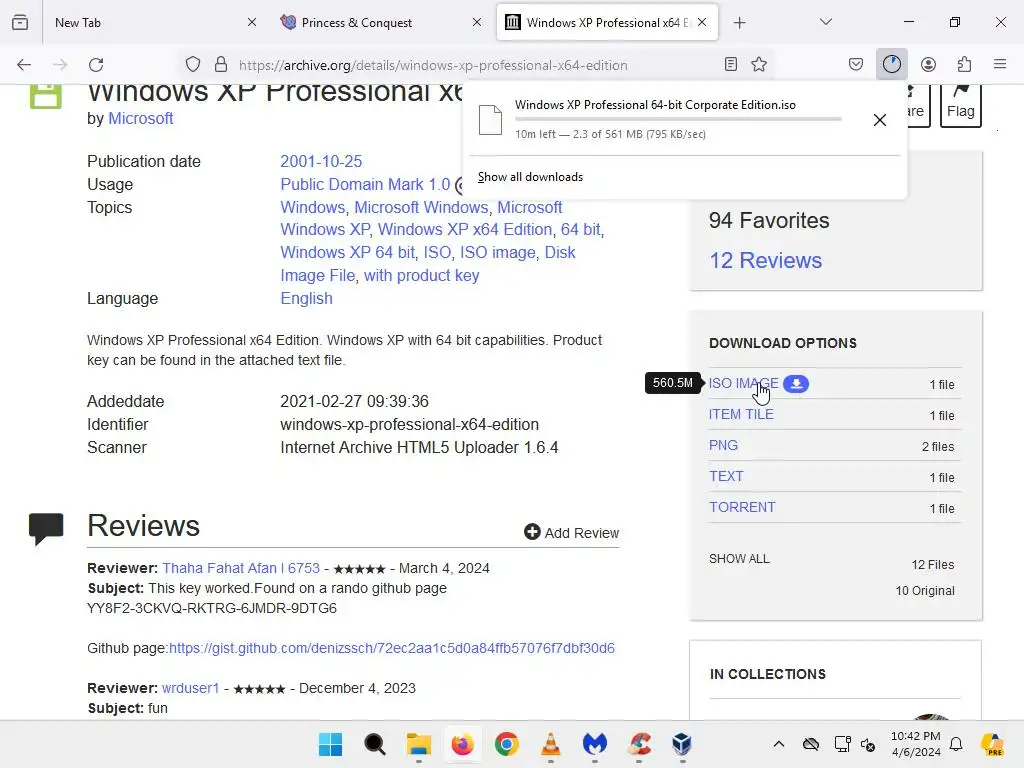Open reviewer Thaha Fahat Afan profile

click(241, 568)
